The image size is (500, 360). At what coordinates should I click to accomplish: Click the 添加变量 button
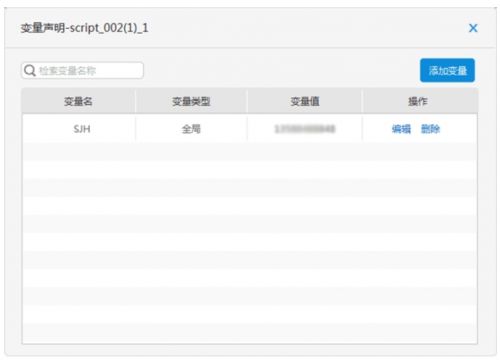pyautogui.click(x=447, y=70)
